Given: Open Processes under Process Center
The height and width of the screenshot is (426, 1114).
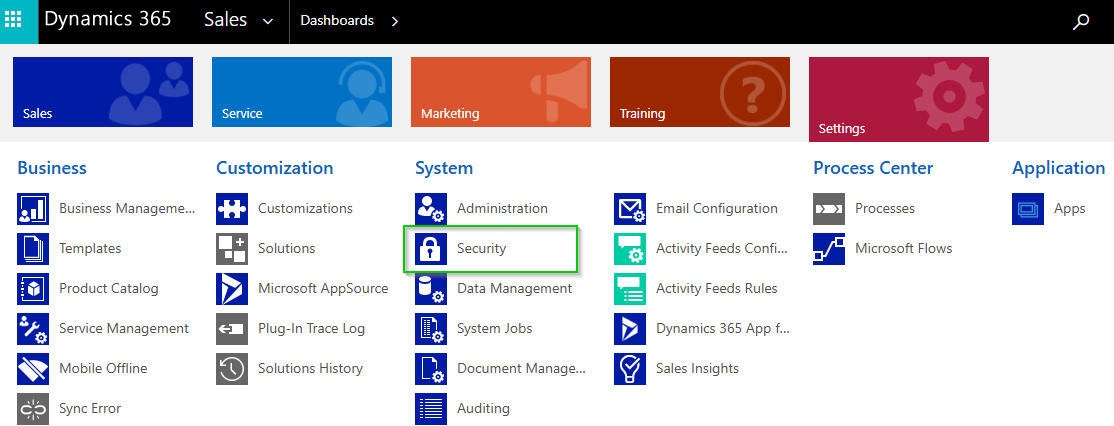Looking at the screenshot, I should (x=884, y=209).
